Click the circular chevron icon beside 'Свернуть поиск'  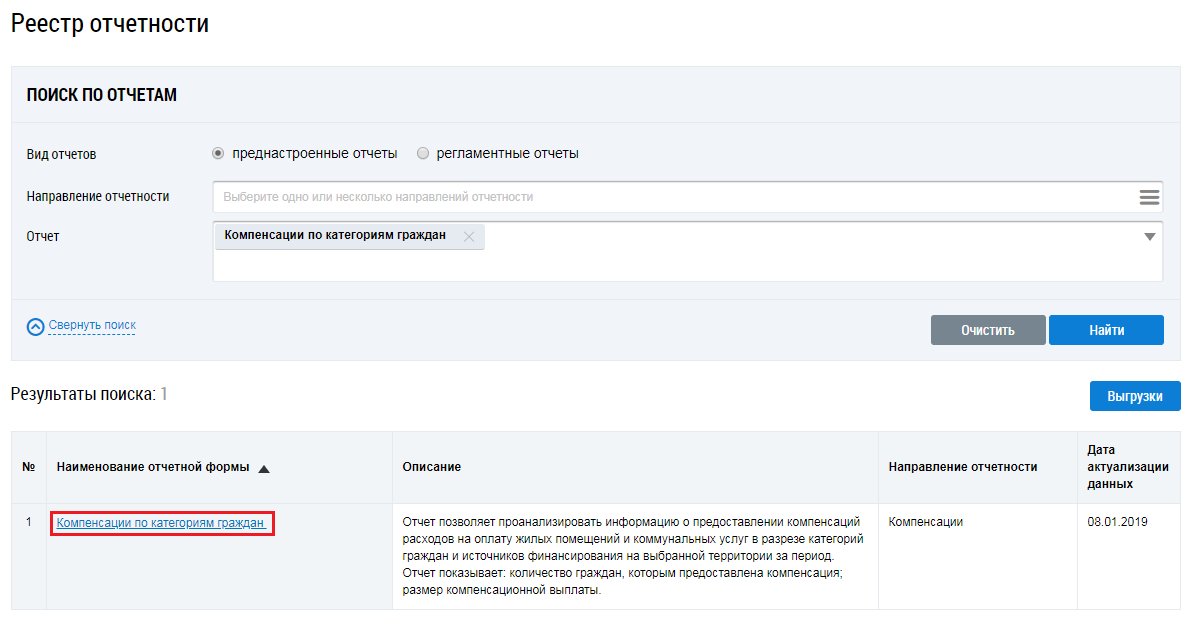point(36,326)
